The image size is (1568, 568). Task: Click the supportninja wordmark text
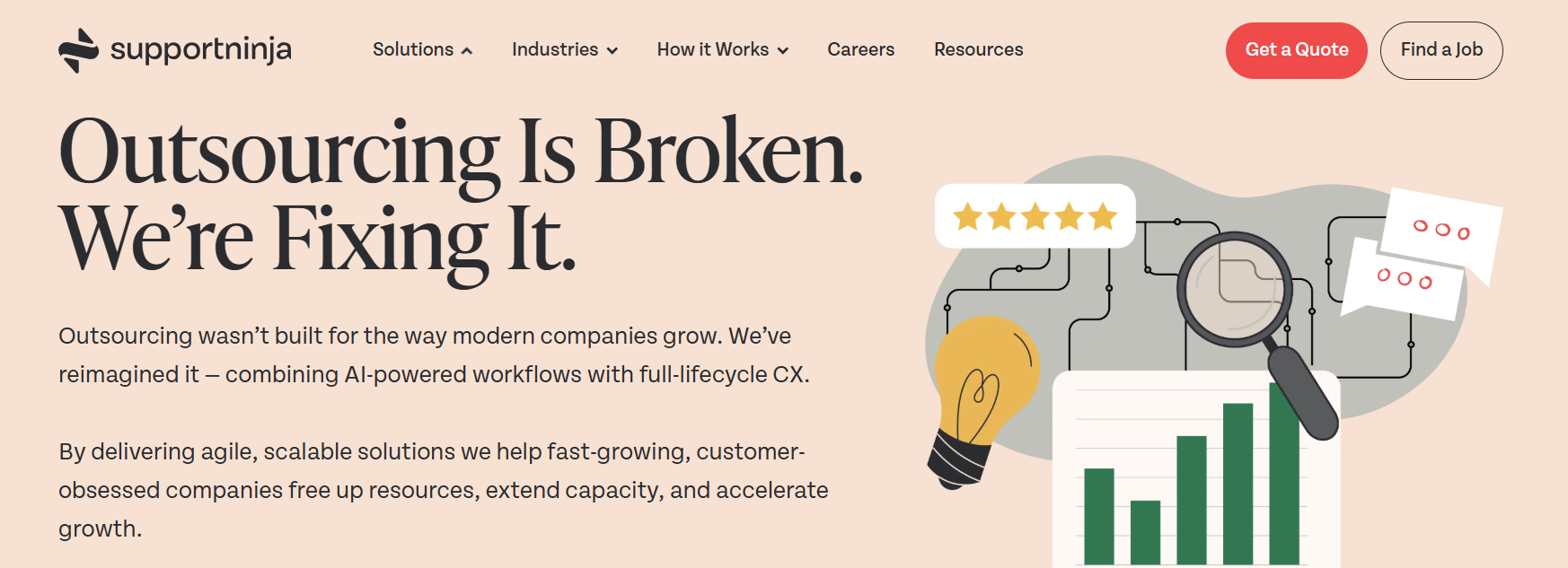pyautogui.click(x=200, y=50)
